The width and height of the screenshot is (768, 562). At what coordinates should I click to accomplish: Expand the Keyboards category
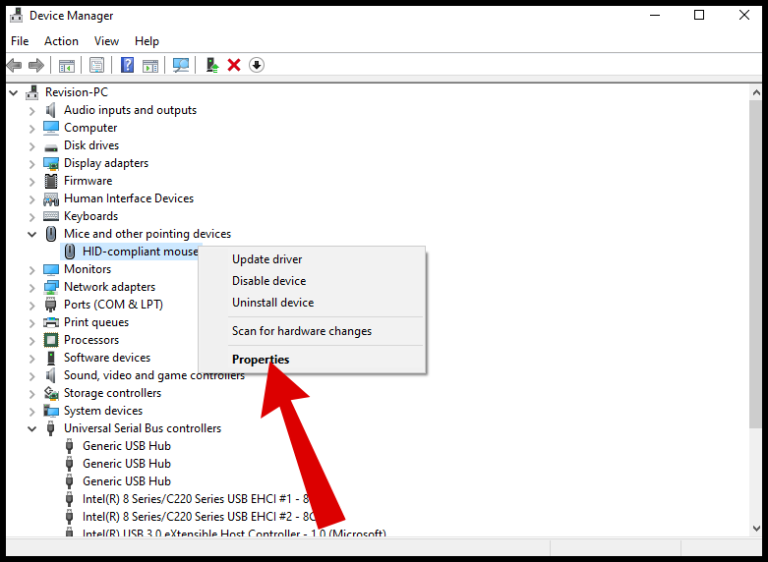[x=32, y=217]
